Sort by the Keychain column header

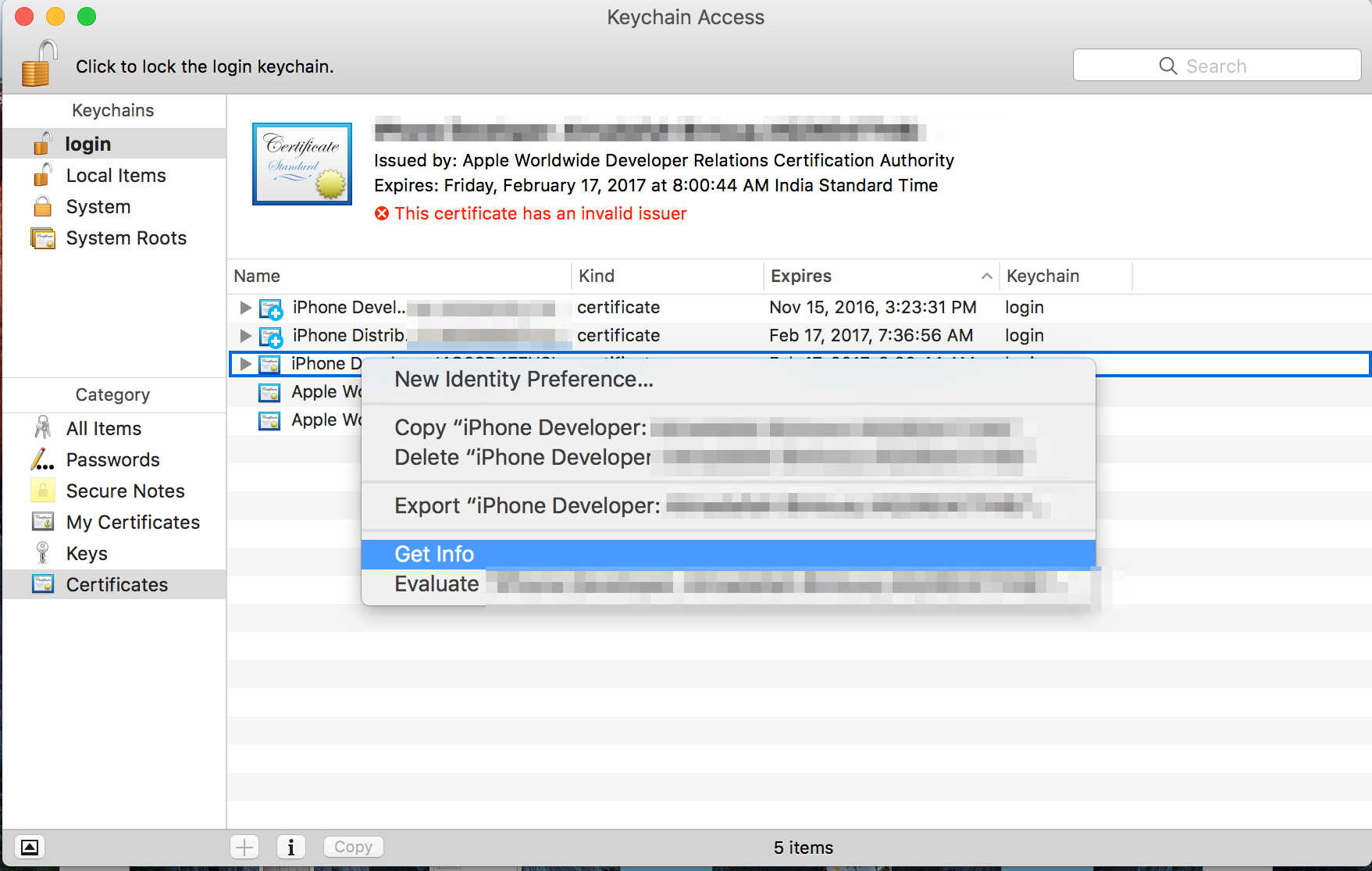click(x=1066, y=276)
